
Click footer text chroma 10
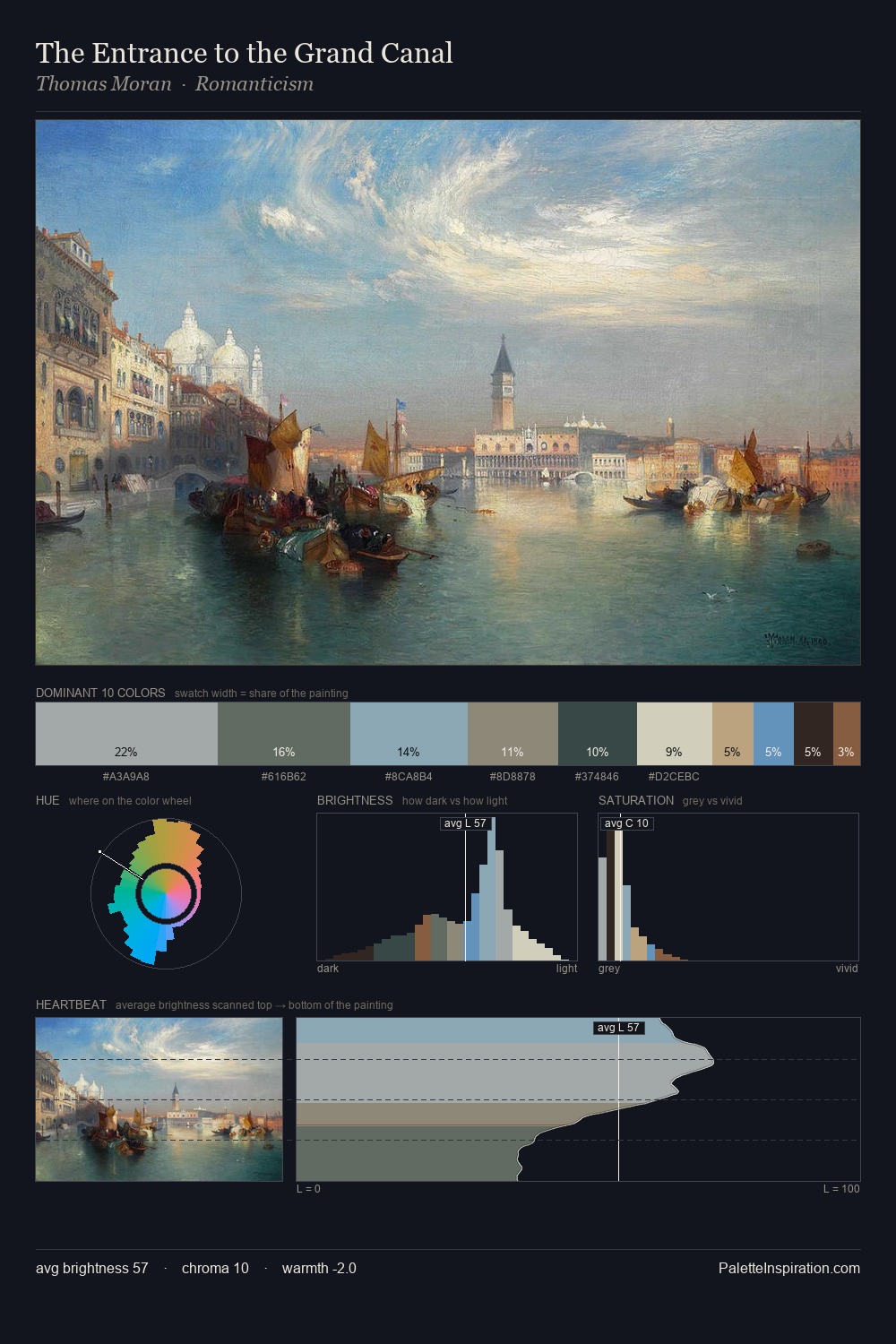[x=215, y=1269]
